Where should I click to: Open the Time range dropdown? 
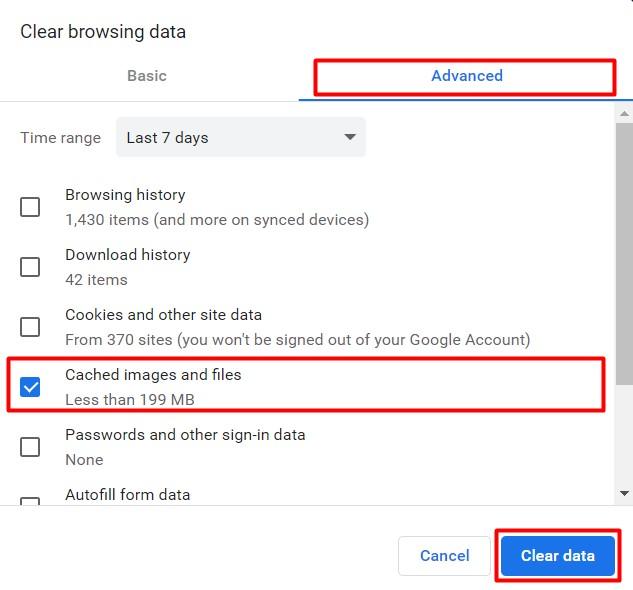(x=240, y=137)
